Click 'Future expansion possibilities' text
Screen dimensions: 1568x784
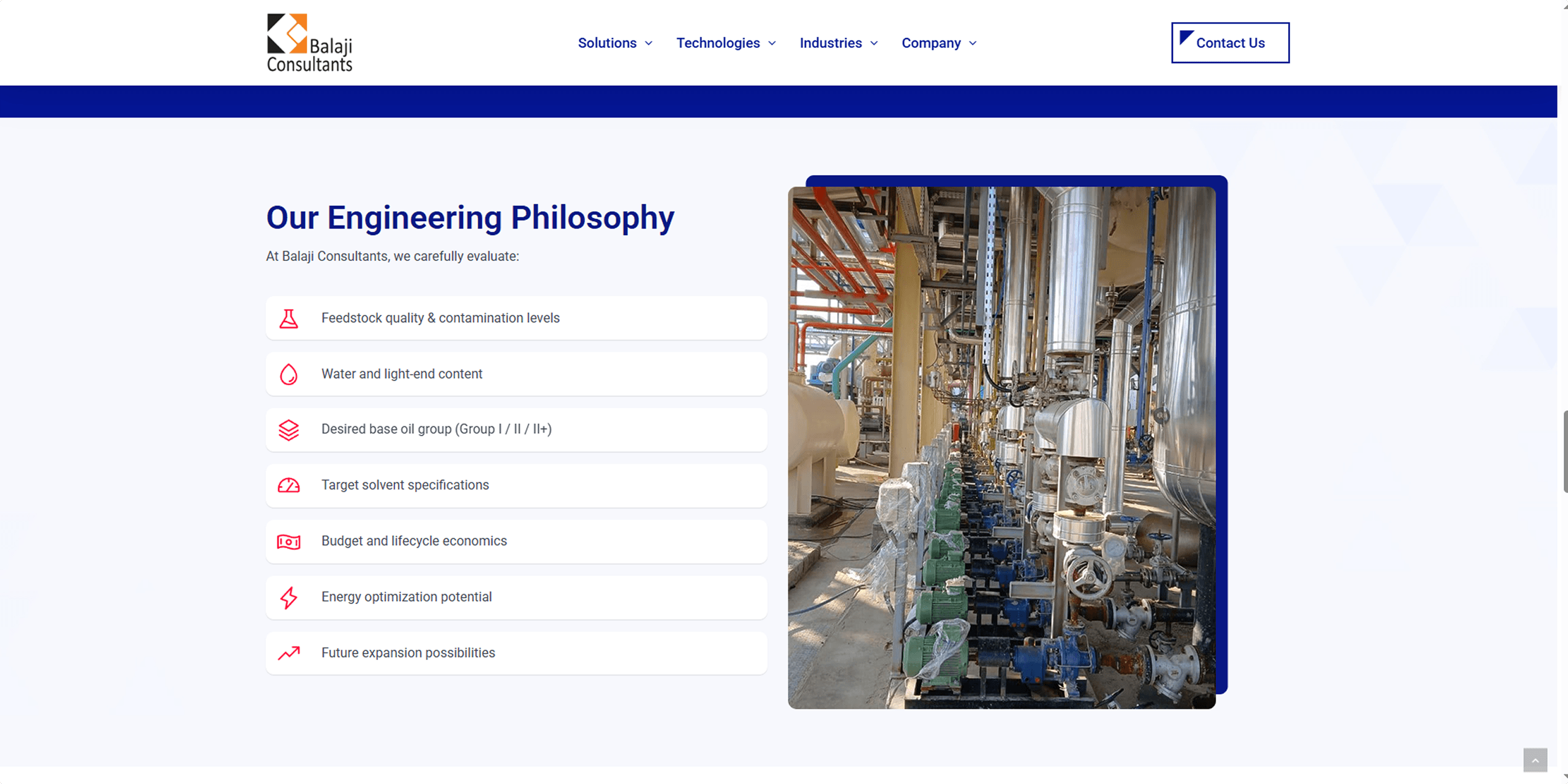[408, 653]
